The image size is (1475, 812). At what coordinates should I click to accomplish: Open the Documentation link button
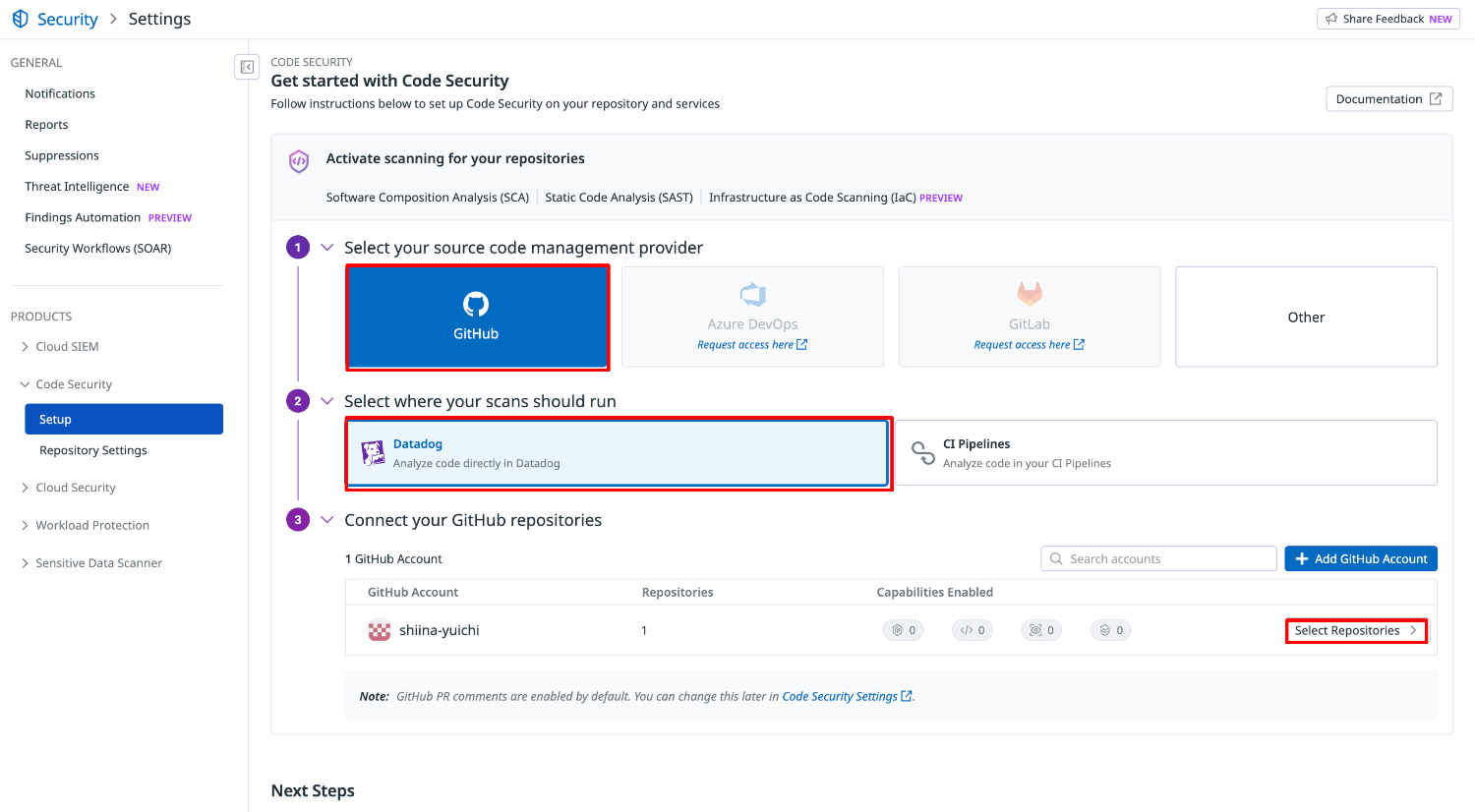(1388, 98)
